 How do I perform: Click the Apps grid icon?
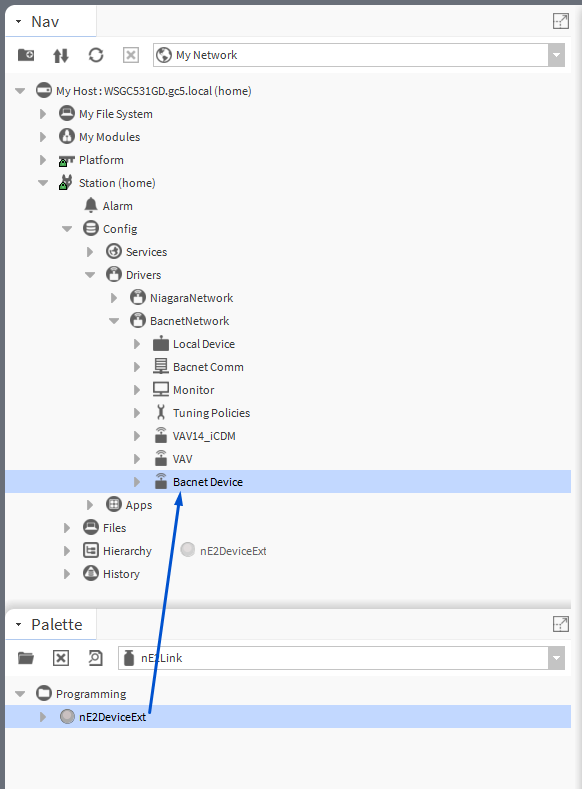(x=114, y=504)
